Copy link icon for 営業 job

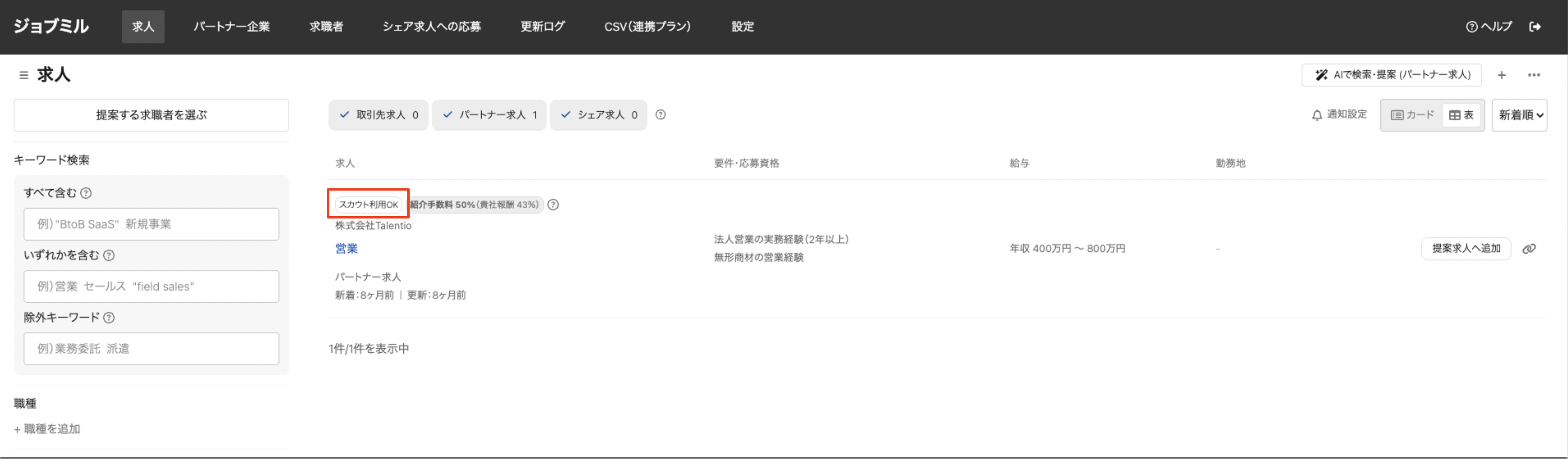1529,248
